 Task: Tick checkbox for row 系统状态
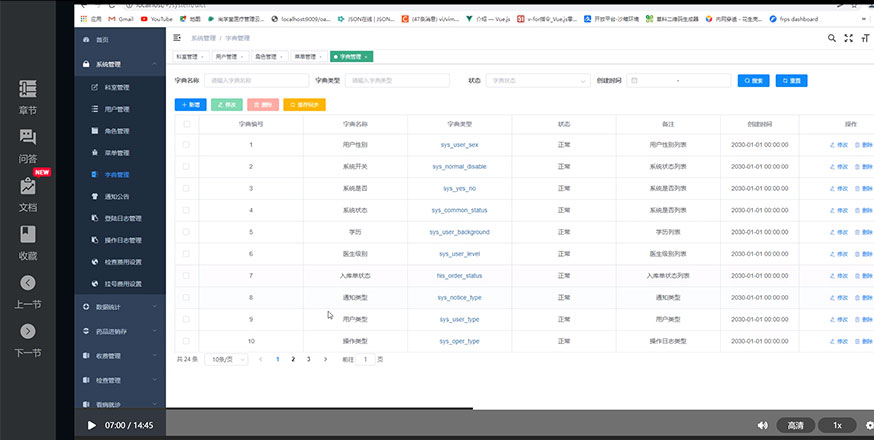click(186, 210)
